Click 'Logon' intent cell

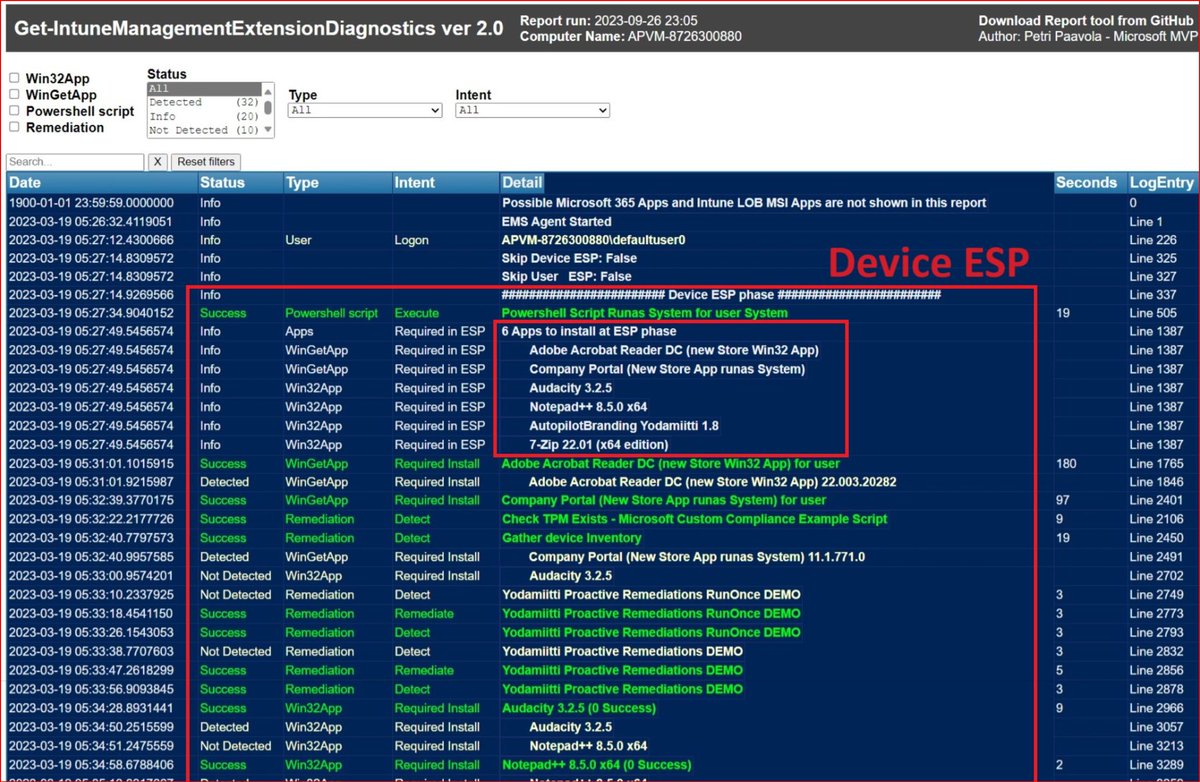click(x=411, y=240)
